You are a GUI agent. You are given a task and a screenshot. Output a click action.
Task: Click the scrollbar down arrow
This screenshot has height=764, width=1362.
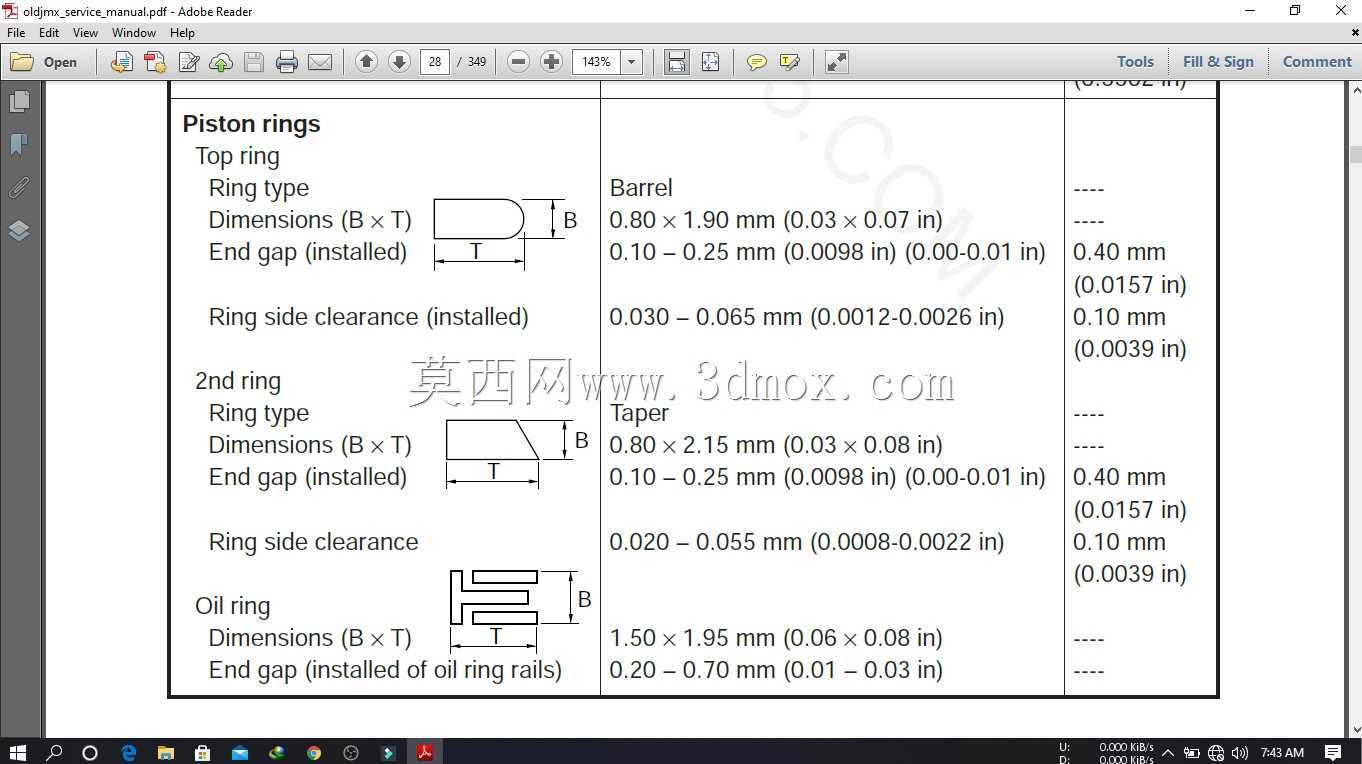pos(1355,730)
